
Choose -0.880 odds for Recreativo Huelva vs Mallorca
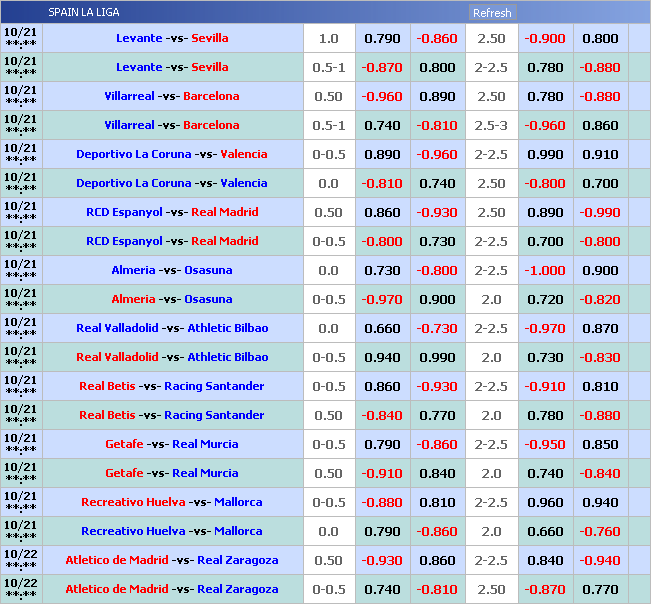coord(382,503)
